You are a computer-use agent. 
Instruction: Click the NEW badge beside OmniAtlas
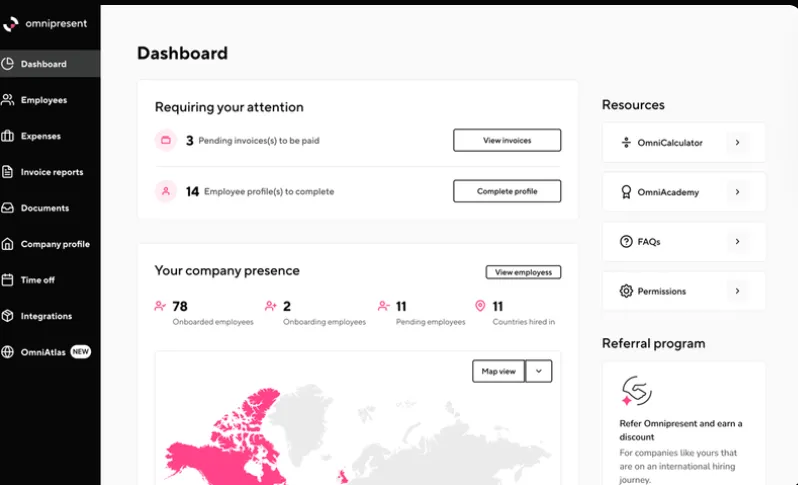(x=80, y=352)
